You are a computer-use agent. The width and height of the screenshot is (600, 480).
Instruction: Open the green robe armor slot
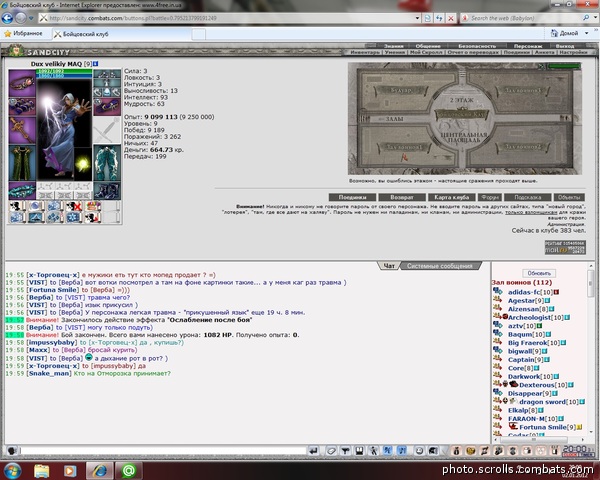(22, 163)
